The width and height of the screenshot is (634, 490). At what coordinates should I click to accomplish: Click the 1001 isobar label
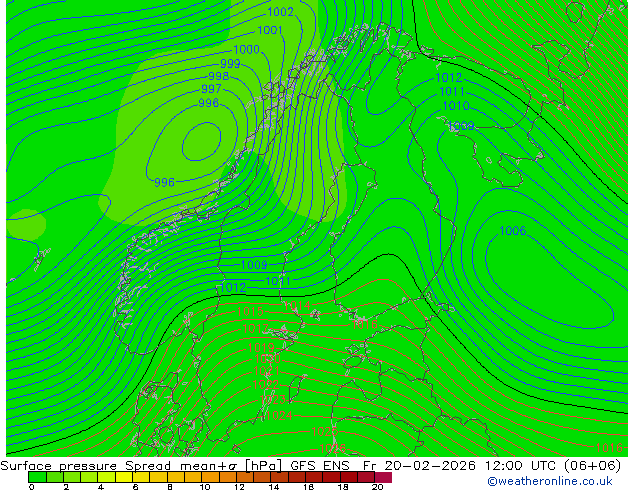click(x=270, y=30)
